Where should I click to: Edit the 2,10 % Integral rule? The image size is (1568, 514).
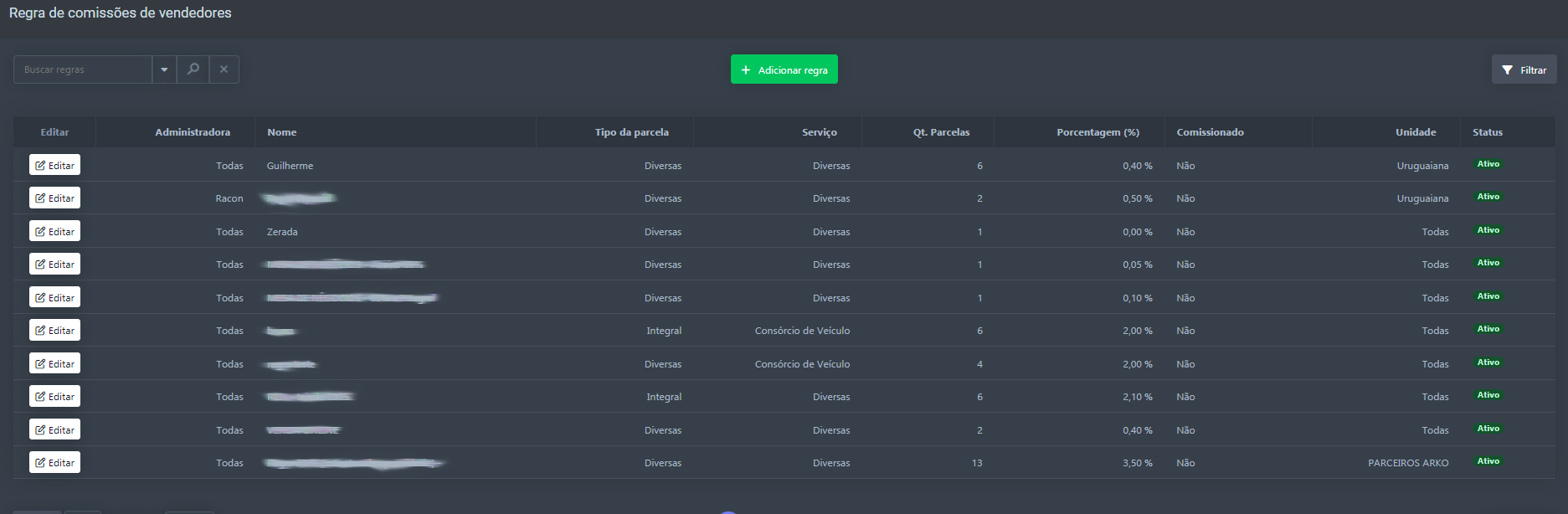click(54, 397)
